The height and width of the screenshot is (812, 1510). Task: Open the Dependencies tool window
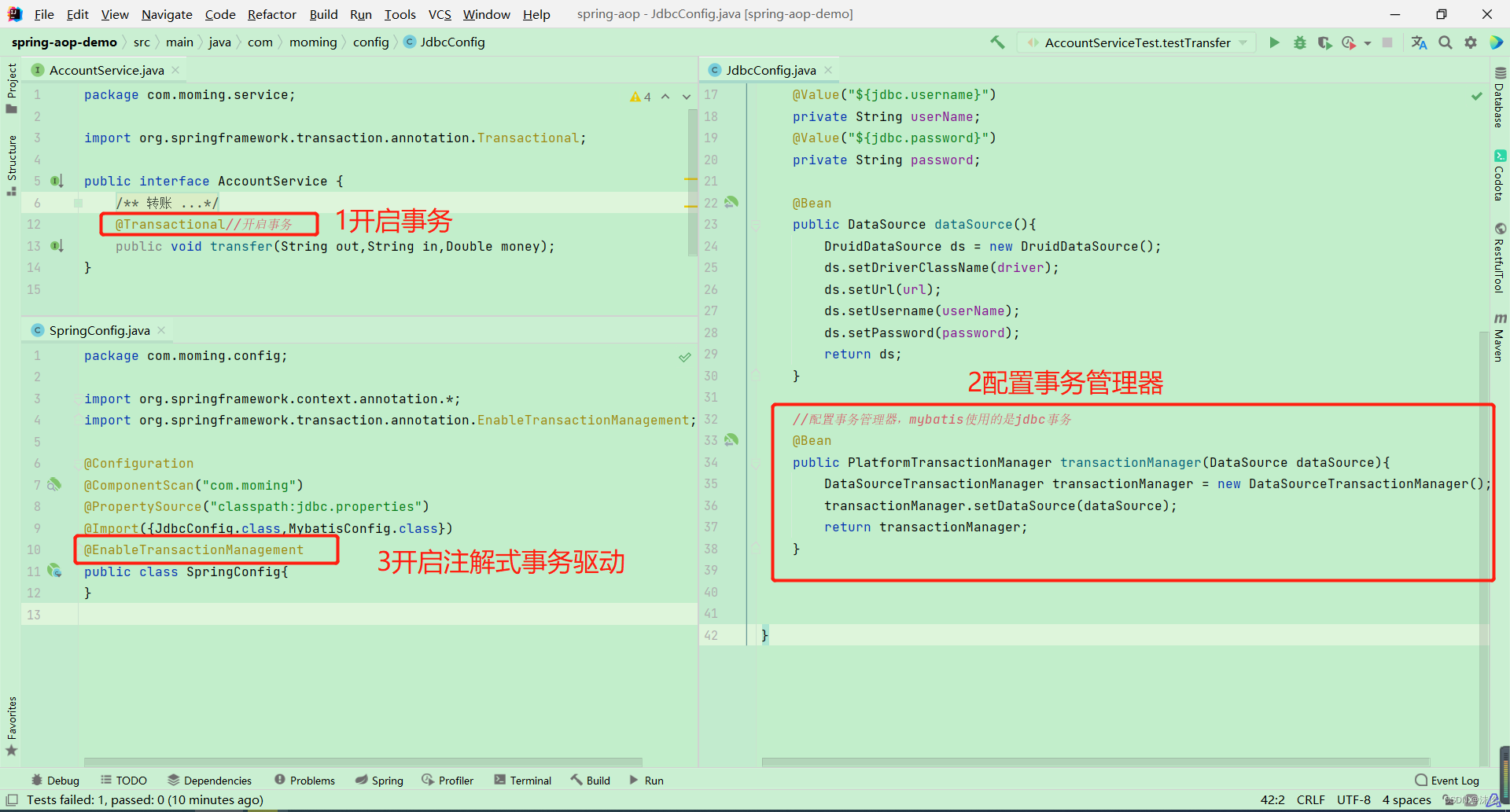coord(209,781)
